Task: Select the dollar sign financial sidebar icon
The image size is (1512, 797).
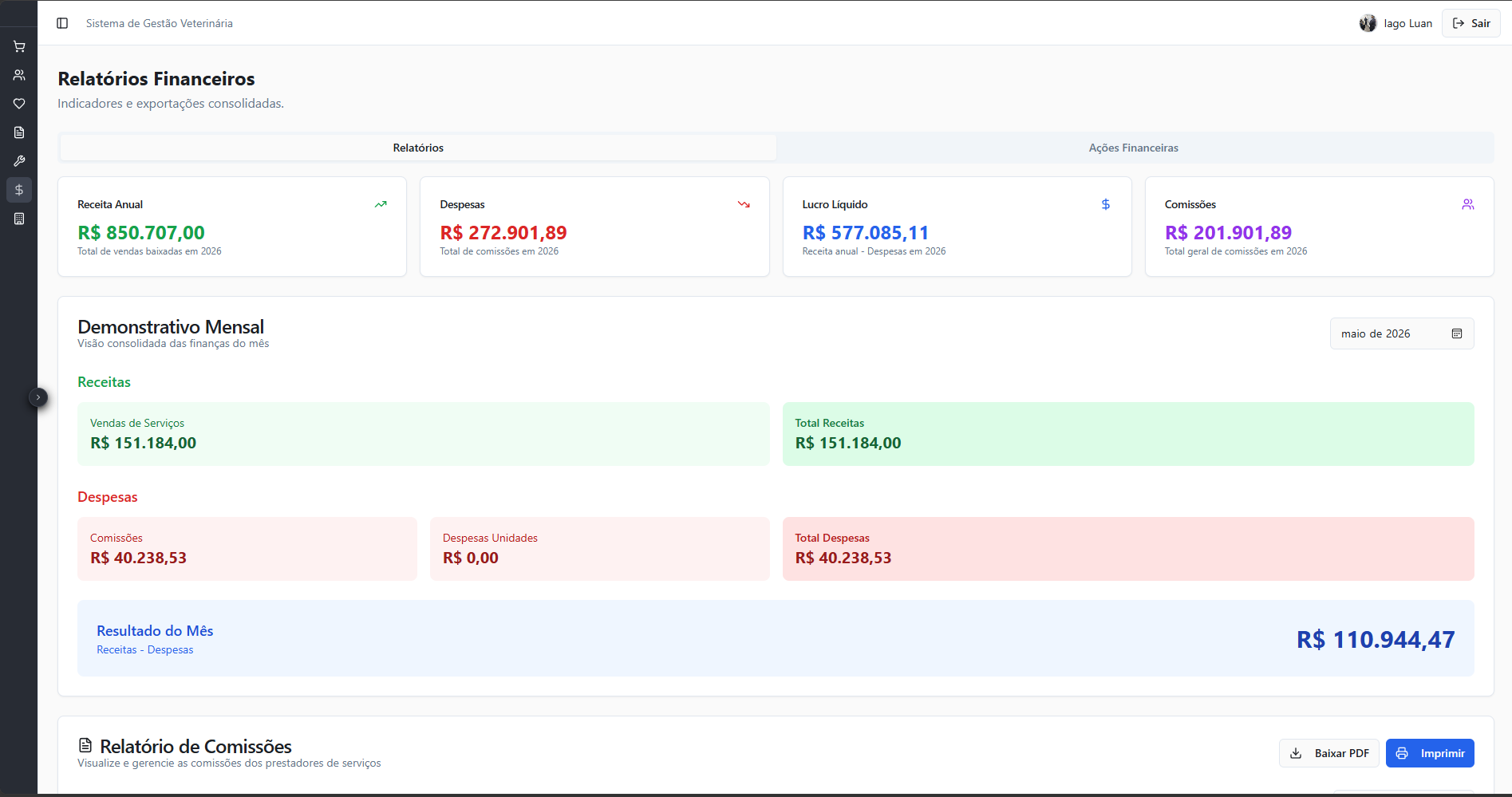Action: coord(19,190)
